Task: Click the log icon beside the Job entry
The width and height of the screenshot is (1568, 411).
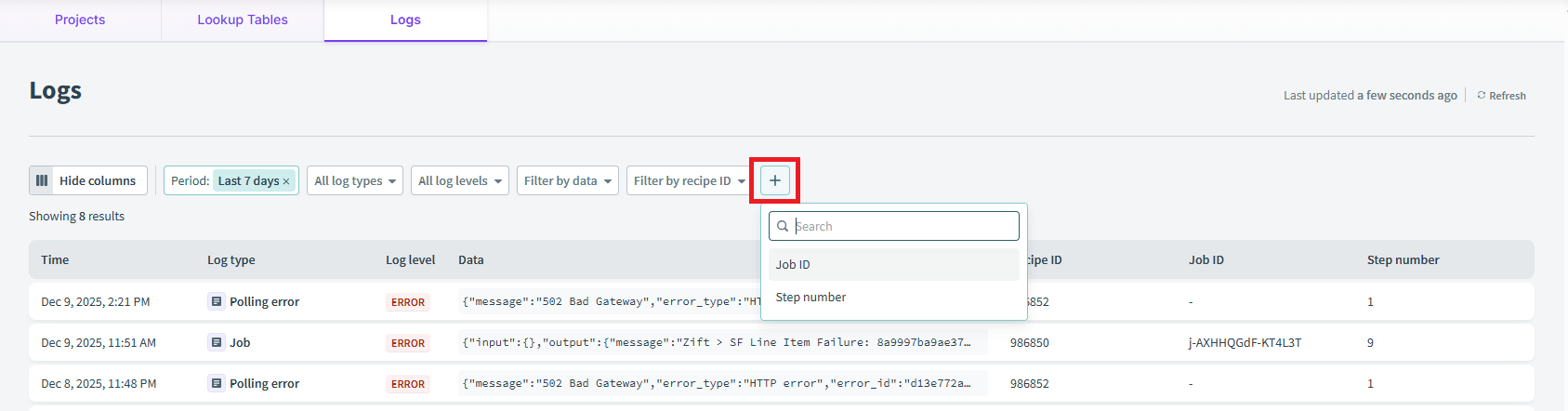Action: tap(217, 342)
